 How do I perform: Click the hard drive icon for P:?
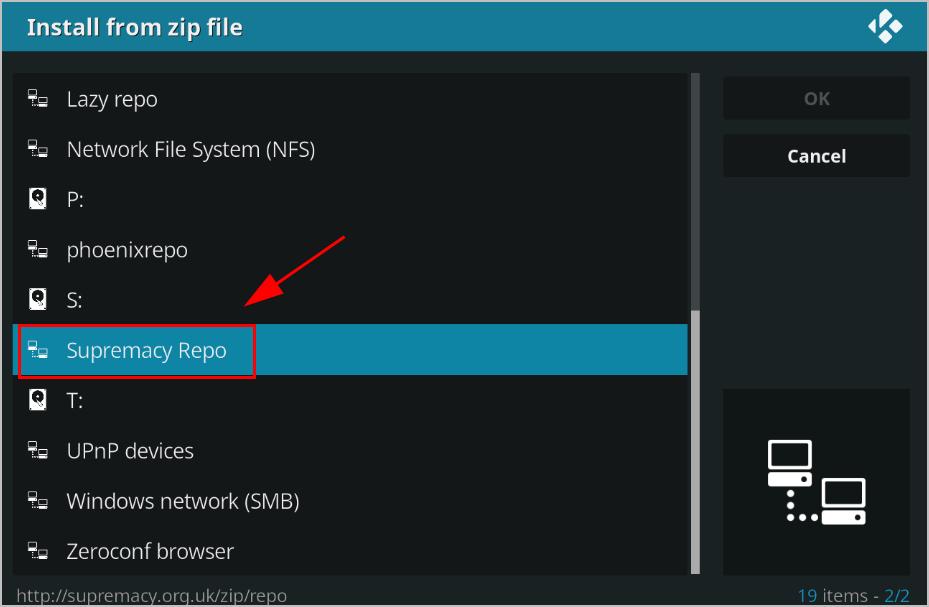click(38, 198)
